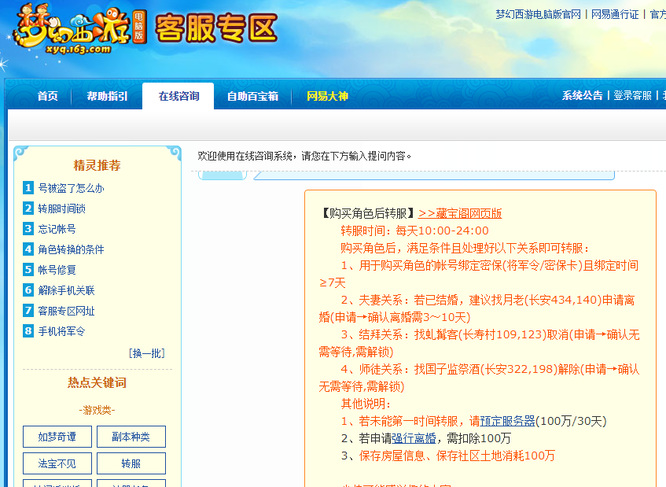Open the 号被盗了怎么办 recommendation
The width and height of the screenshot is (666, 487).
(x=71, y=188)
